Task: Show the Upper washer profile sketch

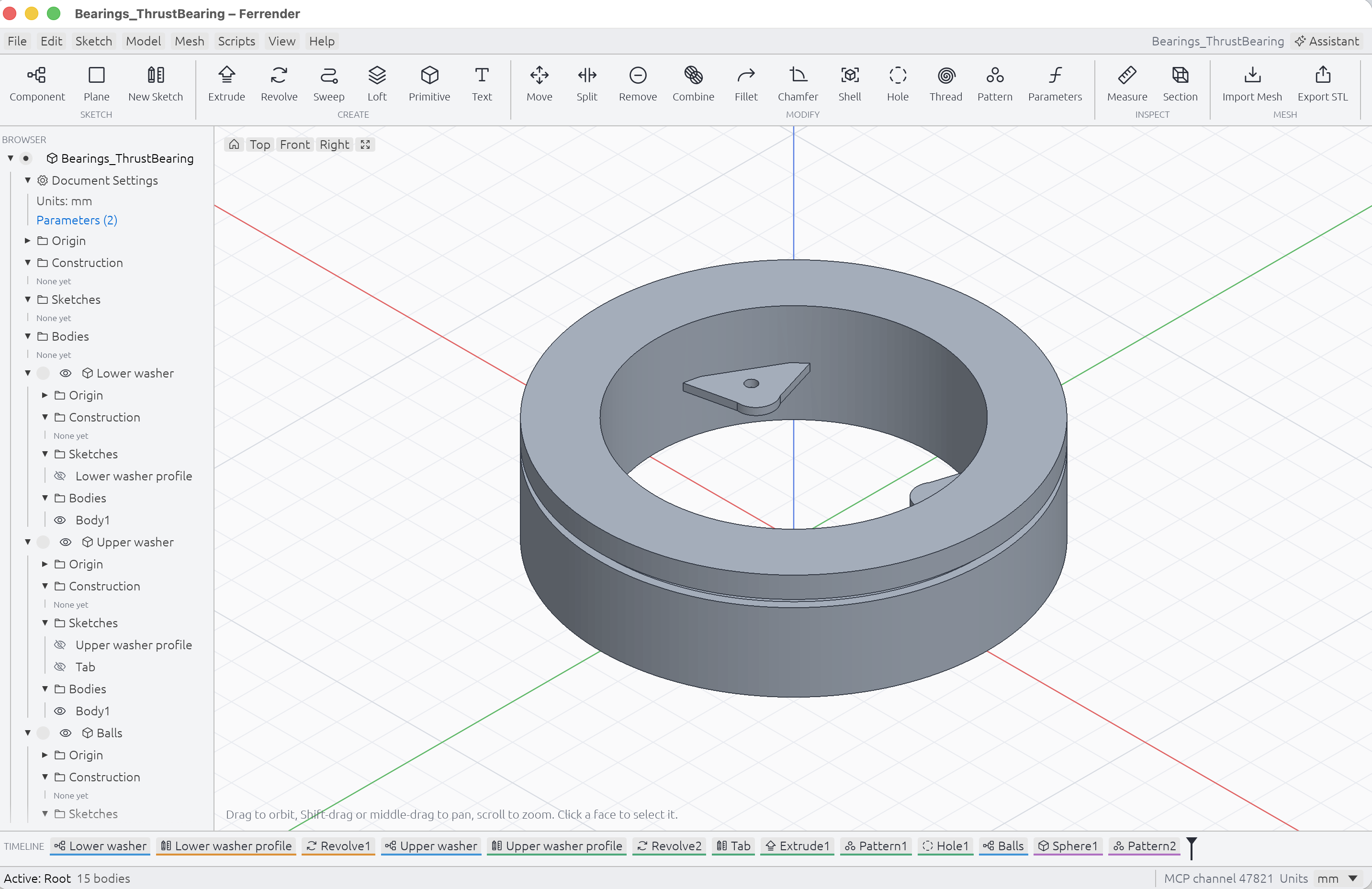Action: 60,645
